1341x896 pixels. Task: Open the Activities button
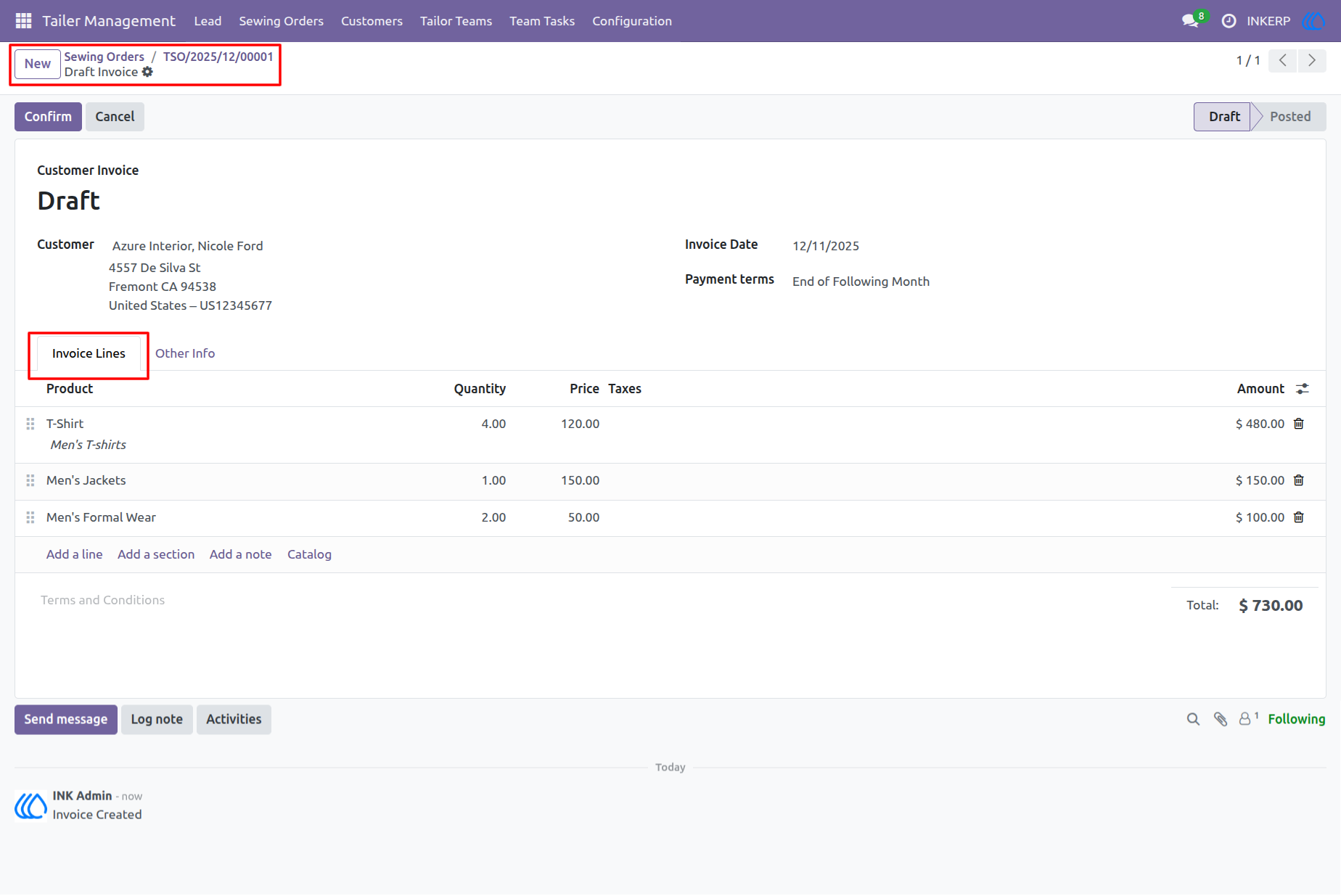[x=234, y=720]
